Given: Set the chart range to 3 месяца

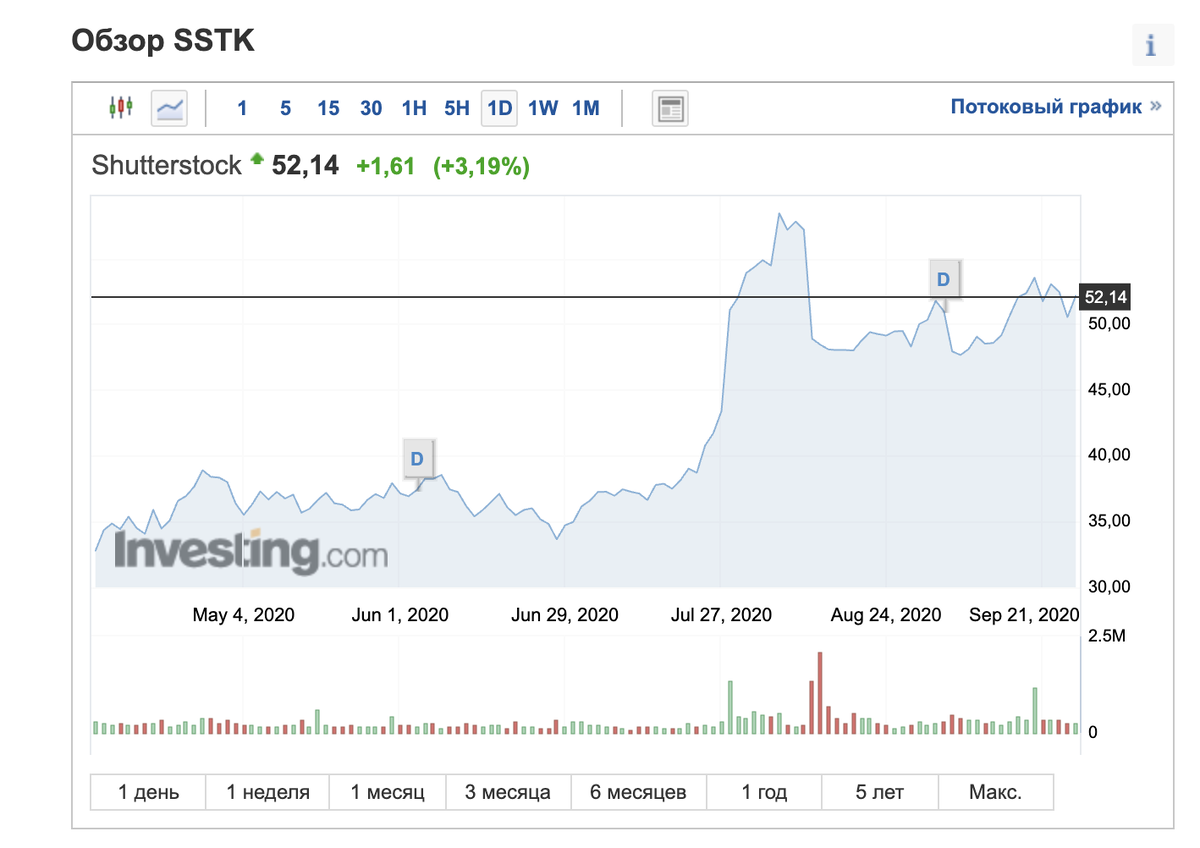Looking at the screenshot, I should click(x=508, y=792).
